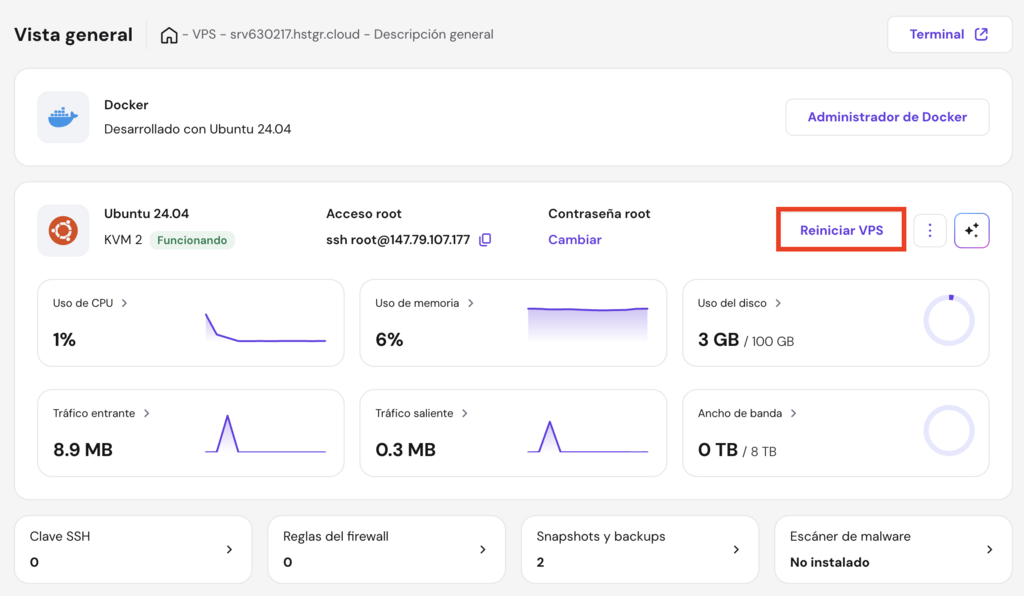Click the Ubuntu logo icon
1024x596 pixels.
click(x=62, y=231)
